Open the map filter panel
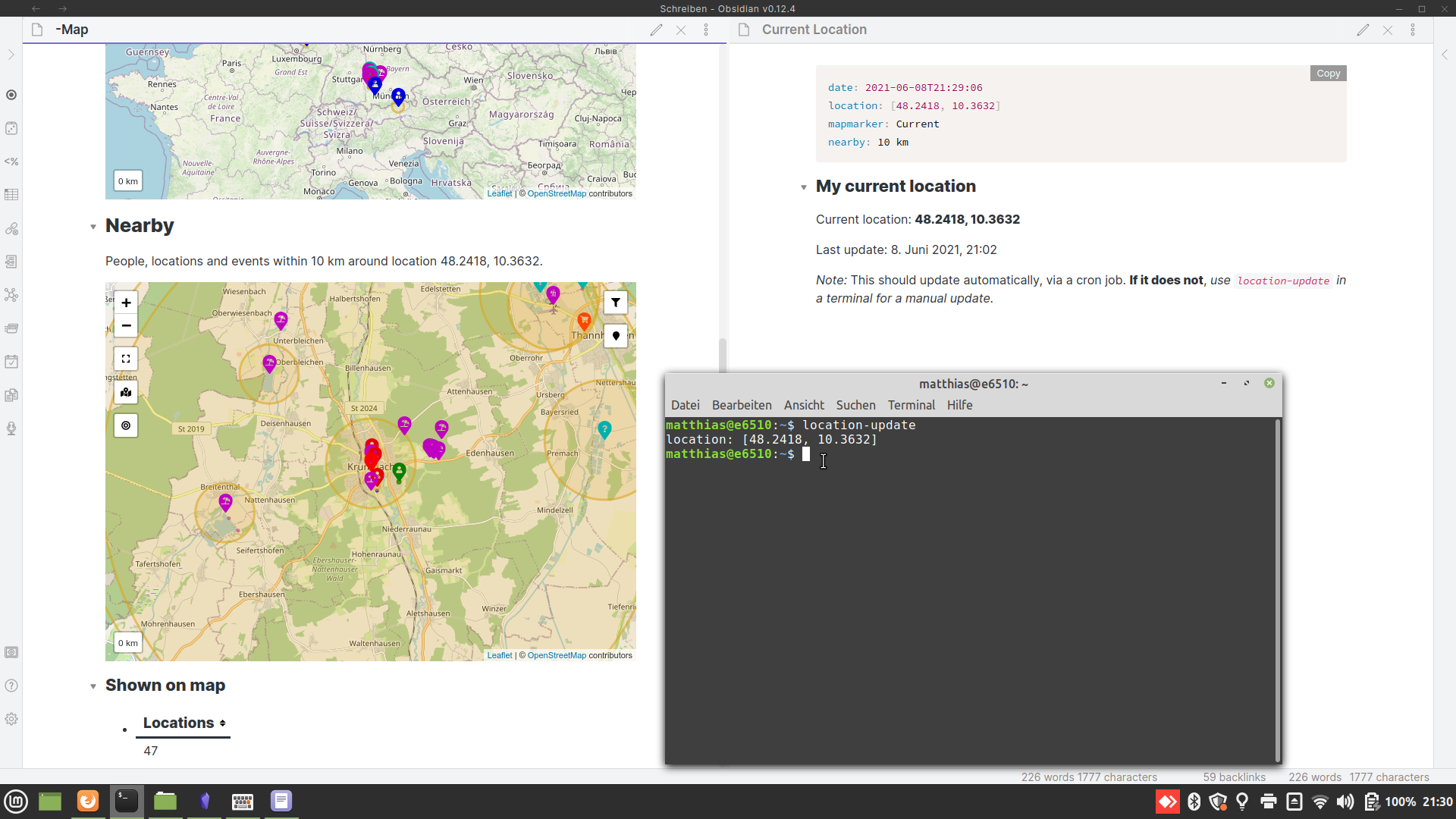 pyautogui.click(x=616, y=303)
